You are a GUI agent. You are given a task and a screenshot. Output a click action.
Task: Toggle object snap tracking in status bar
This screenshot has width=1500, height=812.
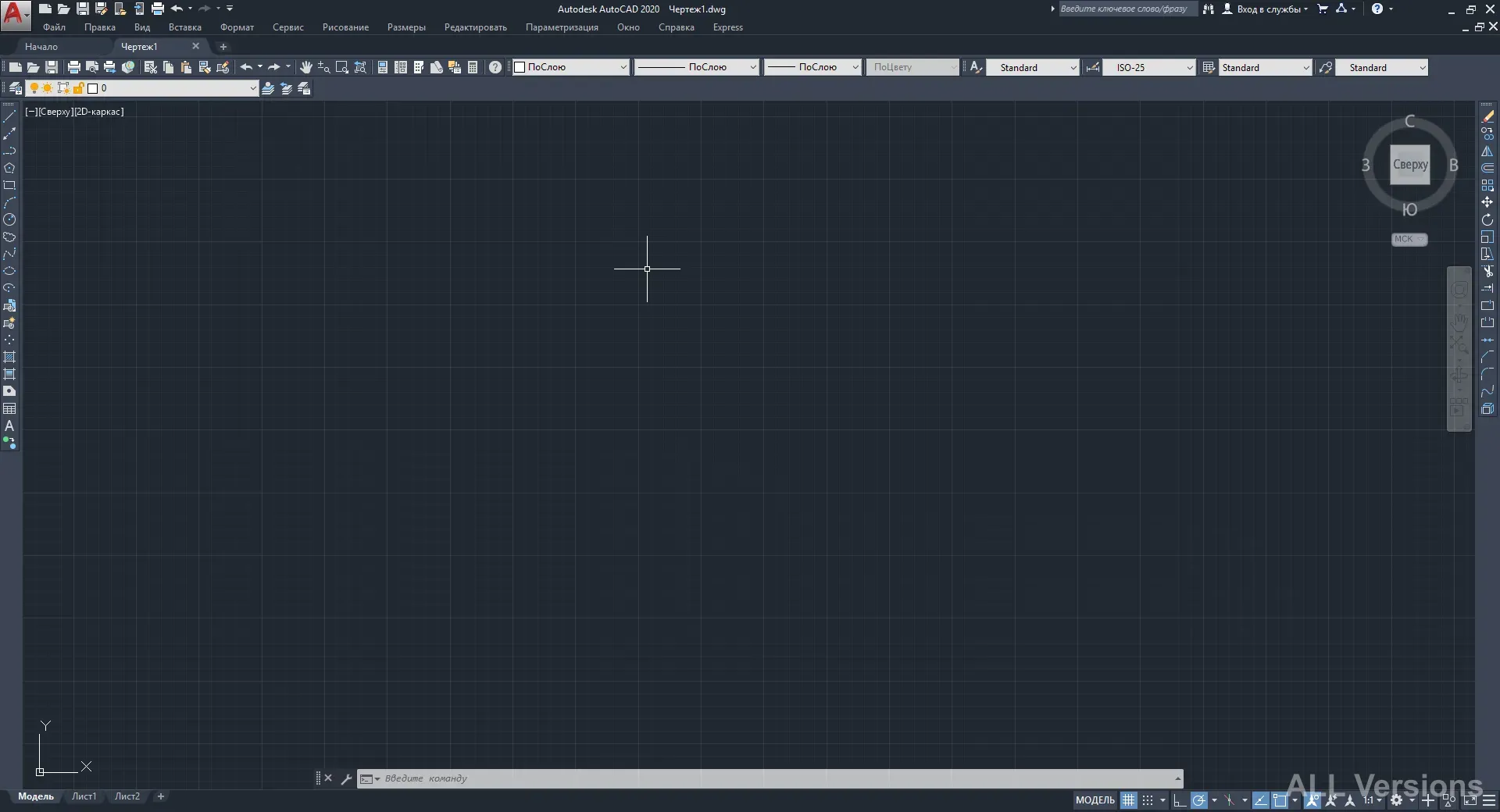click(x=1261, y=800)
